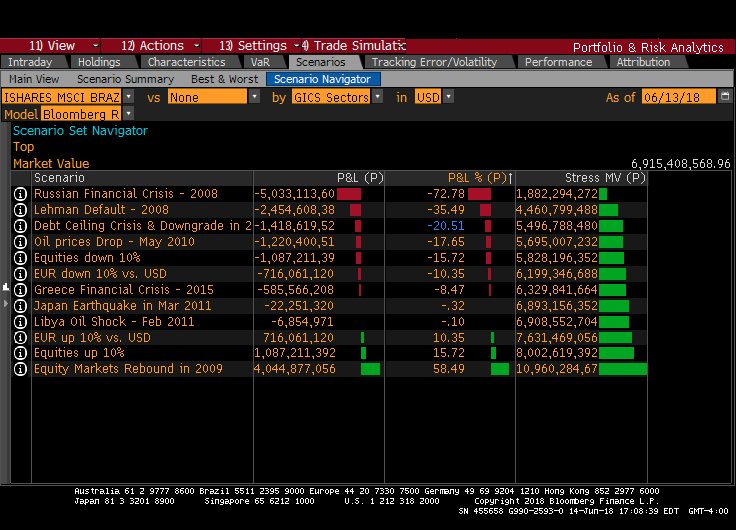Open info for Russian Financial Crisis scenario
Screen dimensions: 736x530
20,194
